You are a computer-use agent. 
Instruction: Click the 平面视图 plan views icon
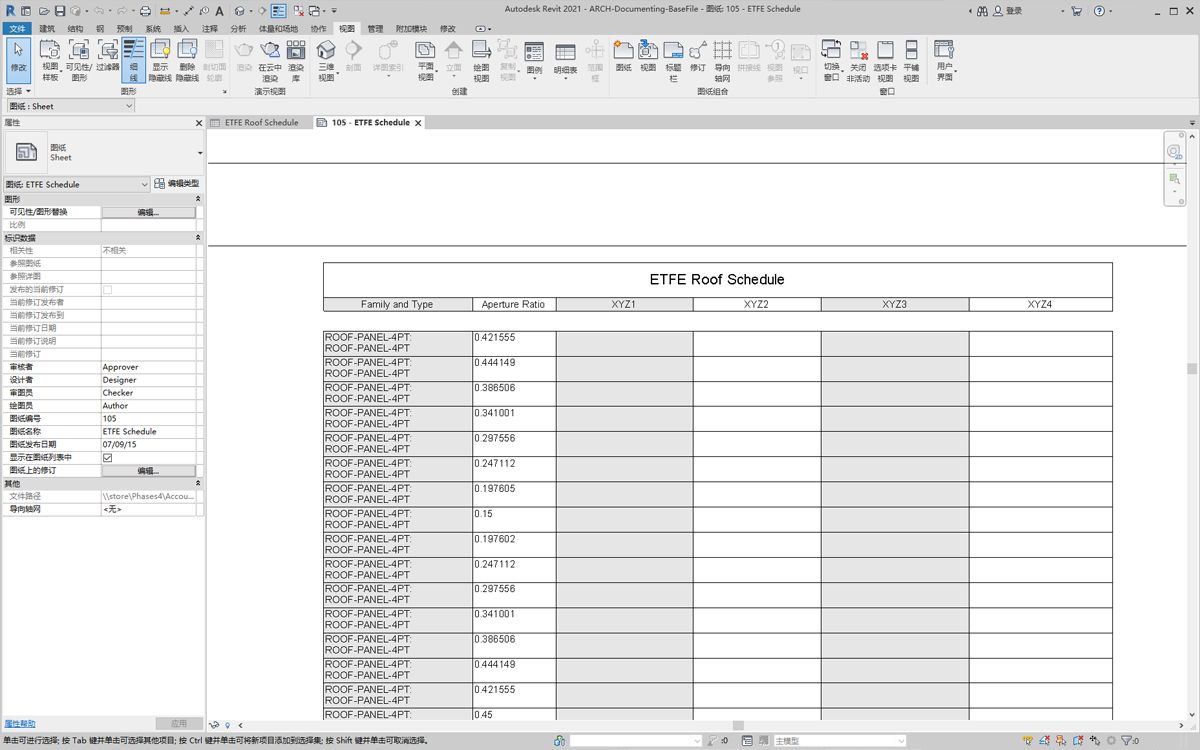[x=425, y=50]
